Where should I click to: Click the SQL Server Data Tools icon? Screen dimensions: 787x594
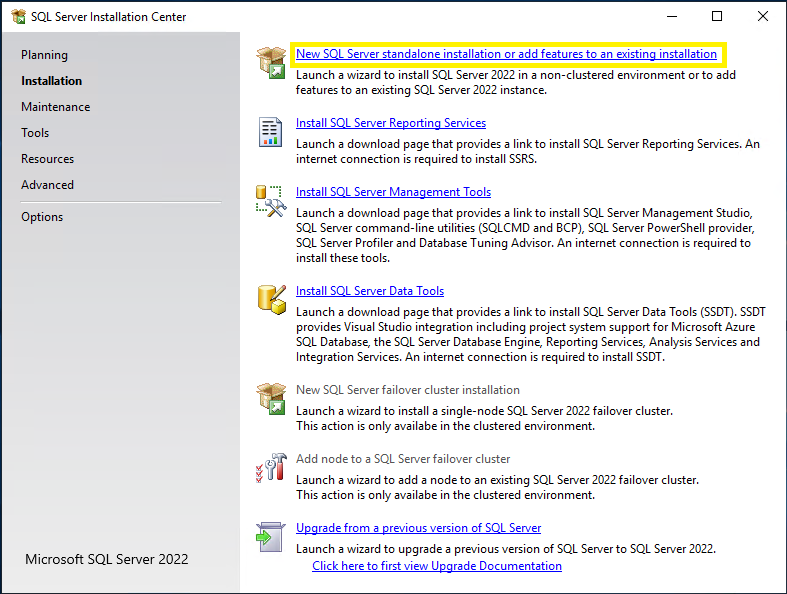[271, 299]
